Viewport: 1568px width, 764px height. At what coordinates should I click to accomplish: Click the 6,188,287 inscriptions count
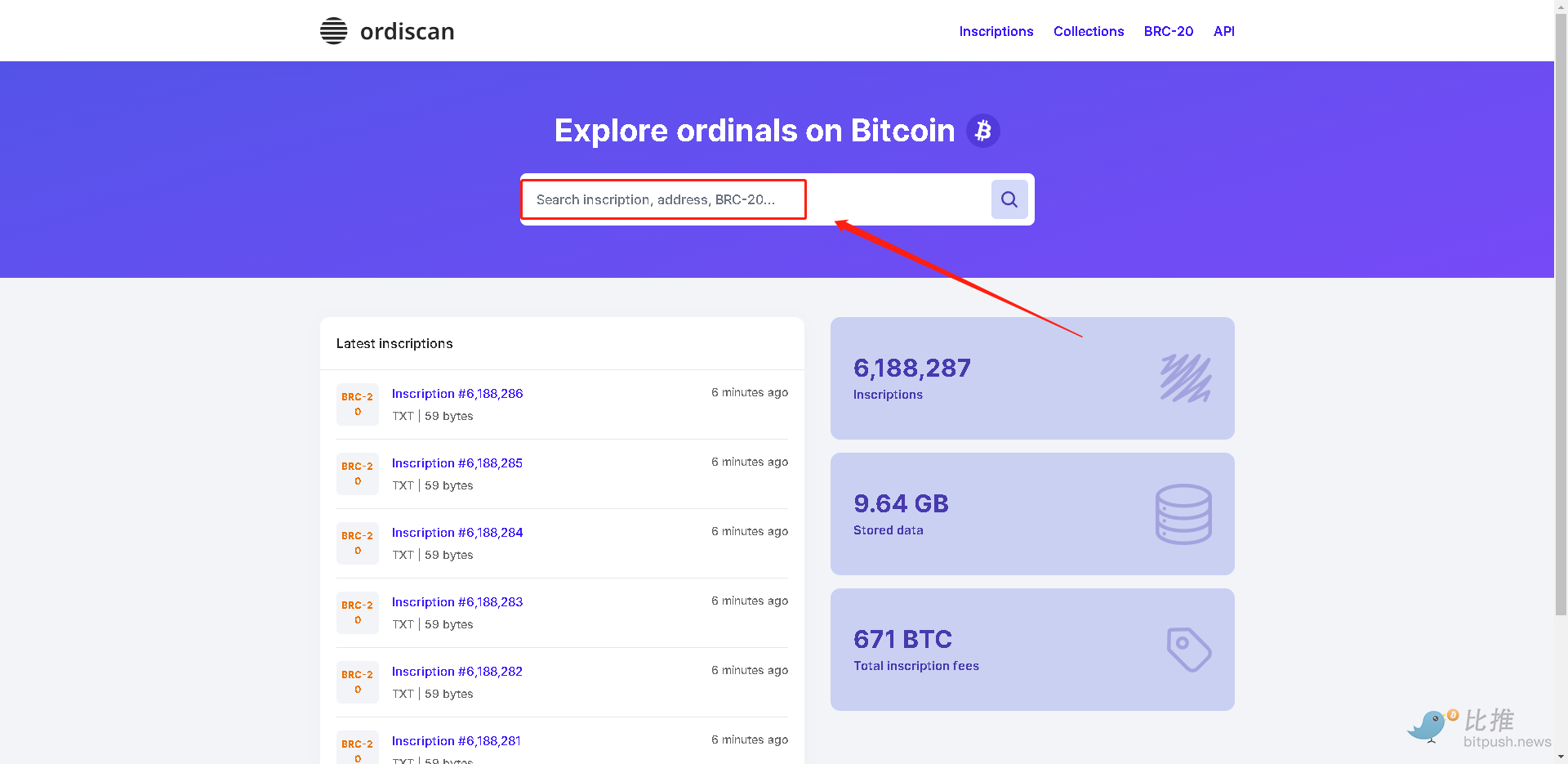[912, 369]
